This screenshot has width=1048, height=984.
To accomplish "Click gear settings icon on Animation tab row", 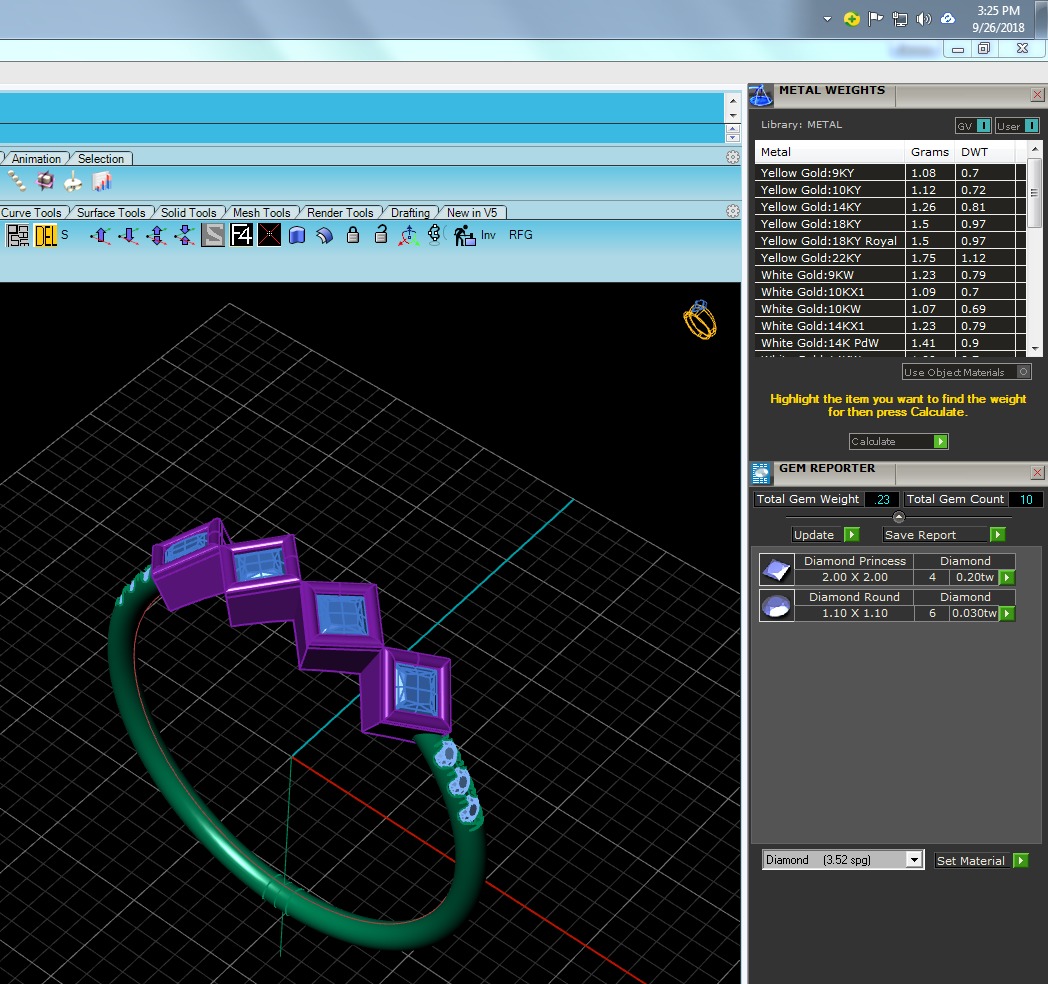I will click(733, 157).
